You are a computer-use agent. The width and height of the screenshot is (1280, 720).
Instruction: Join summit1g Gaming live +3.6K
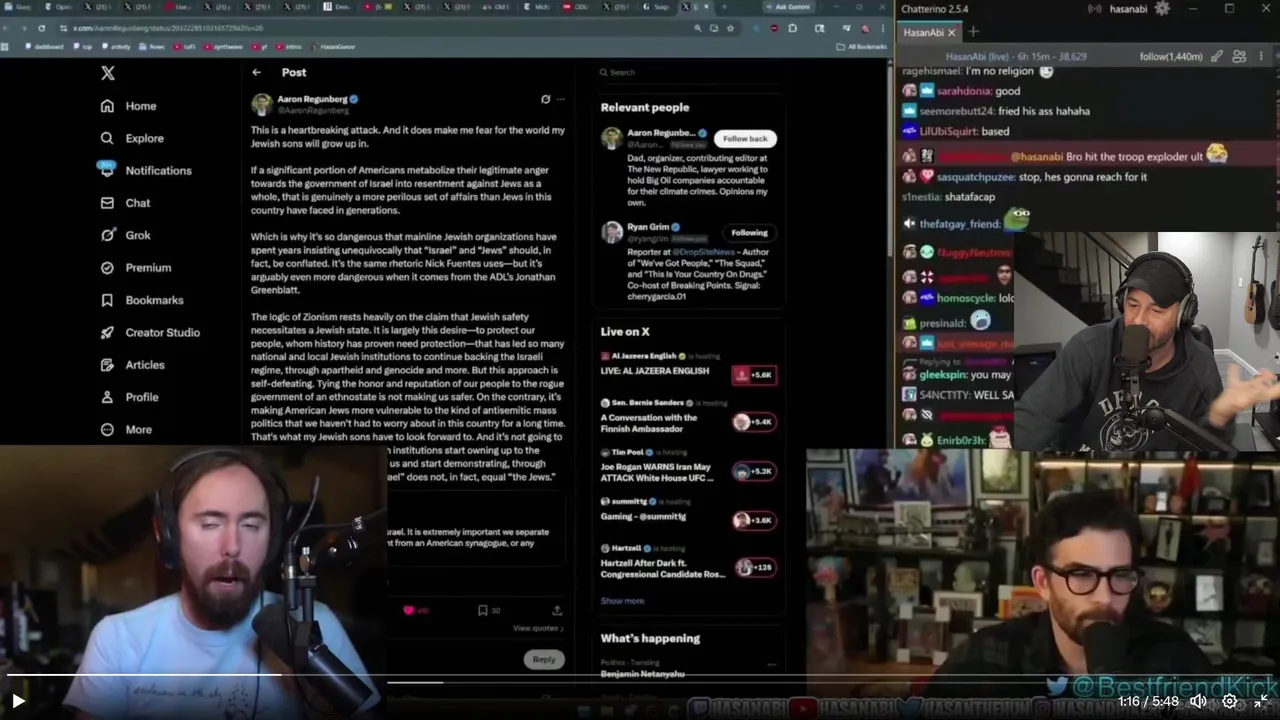[754, 520]
